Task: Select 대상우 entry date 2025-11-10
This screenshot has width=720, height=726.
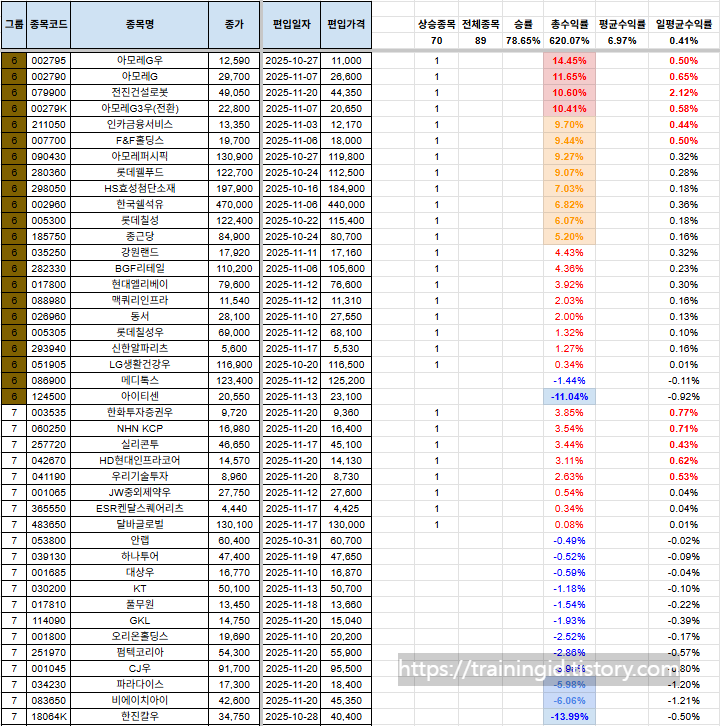Action: (x=291, y=573)
